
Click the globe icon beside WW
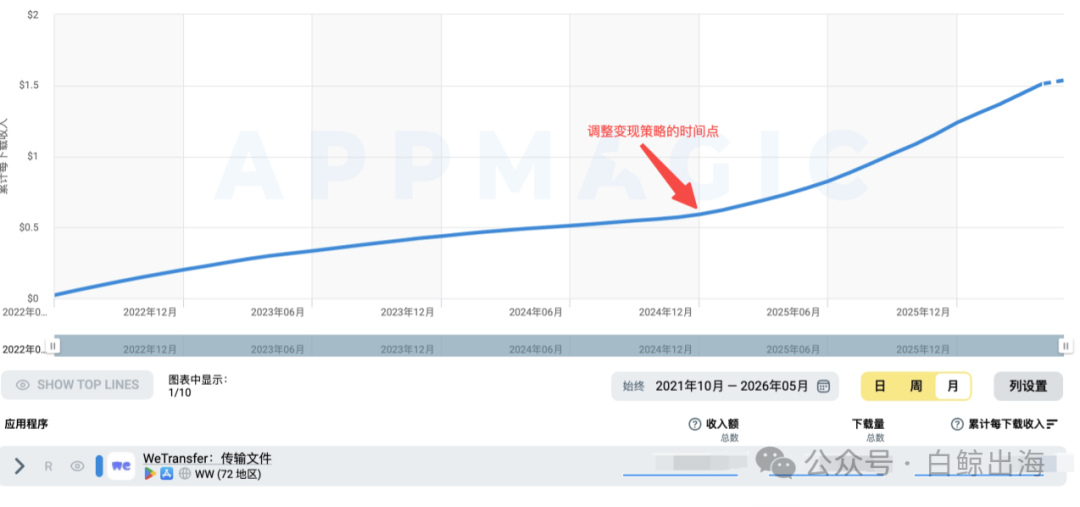pyautogui.click(x=184, y=474)
